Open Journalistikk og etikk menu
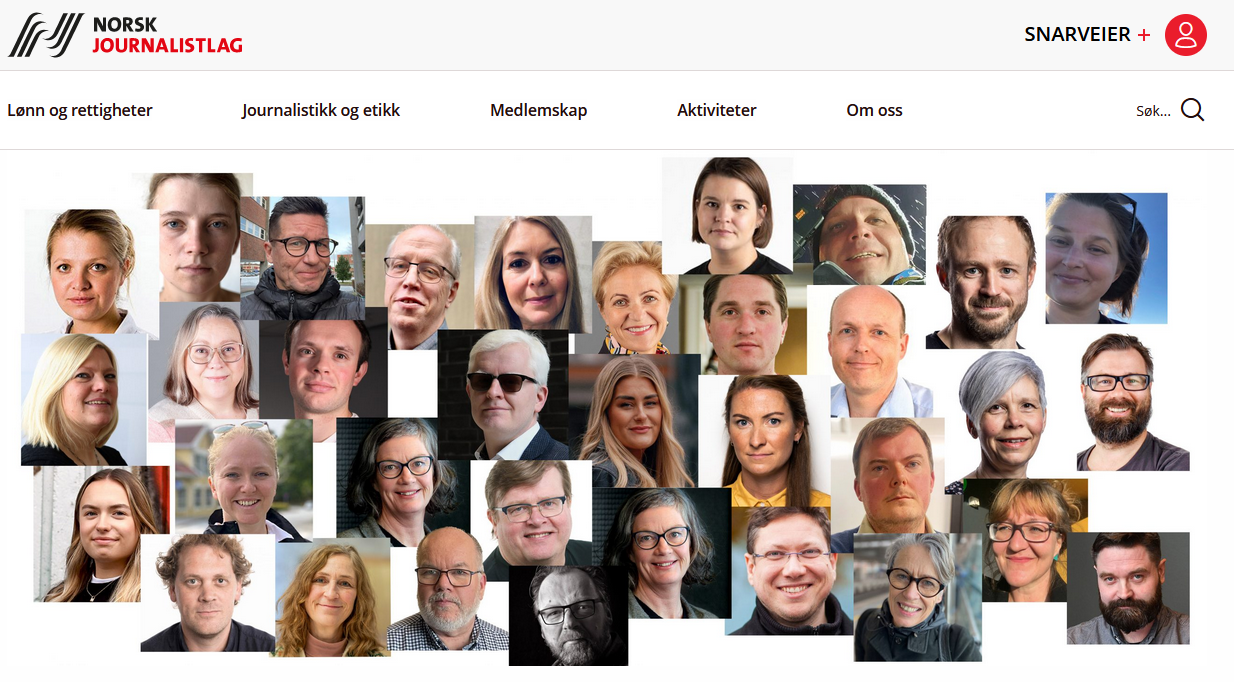This screenshot has width=1234, height=682. click(x=321, y=110)
